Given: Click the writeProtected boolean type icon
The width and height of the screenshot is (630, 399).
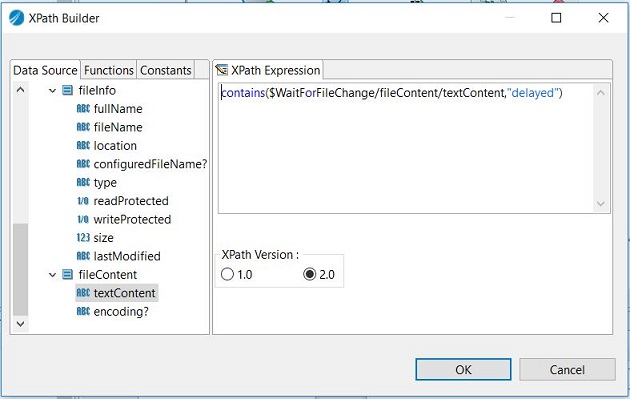Looking at the screenshot, I should pyautogui.click(x=83, y=219).
